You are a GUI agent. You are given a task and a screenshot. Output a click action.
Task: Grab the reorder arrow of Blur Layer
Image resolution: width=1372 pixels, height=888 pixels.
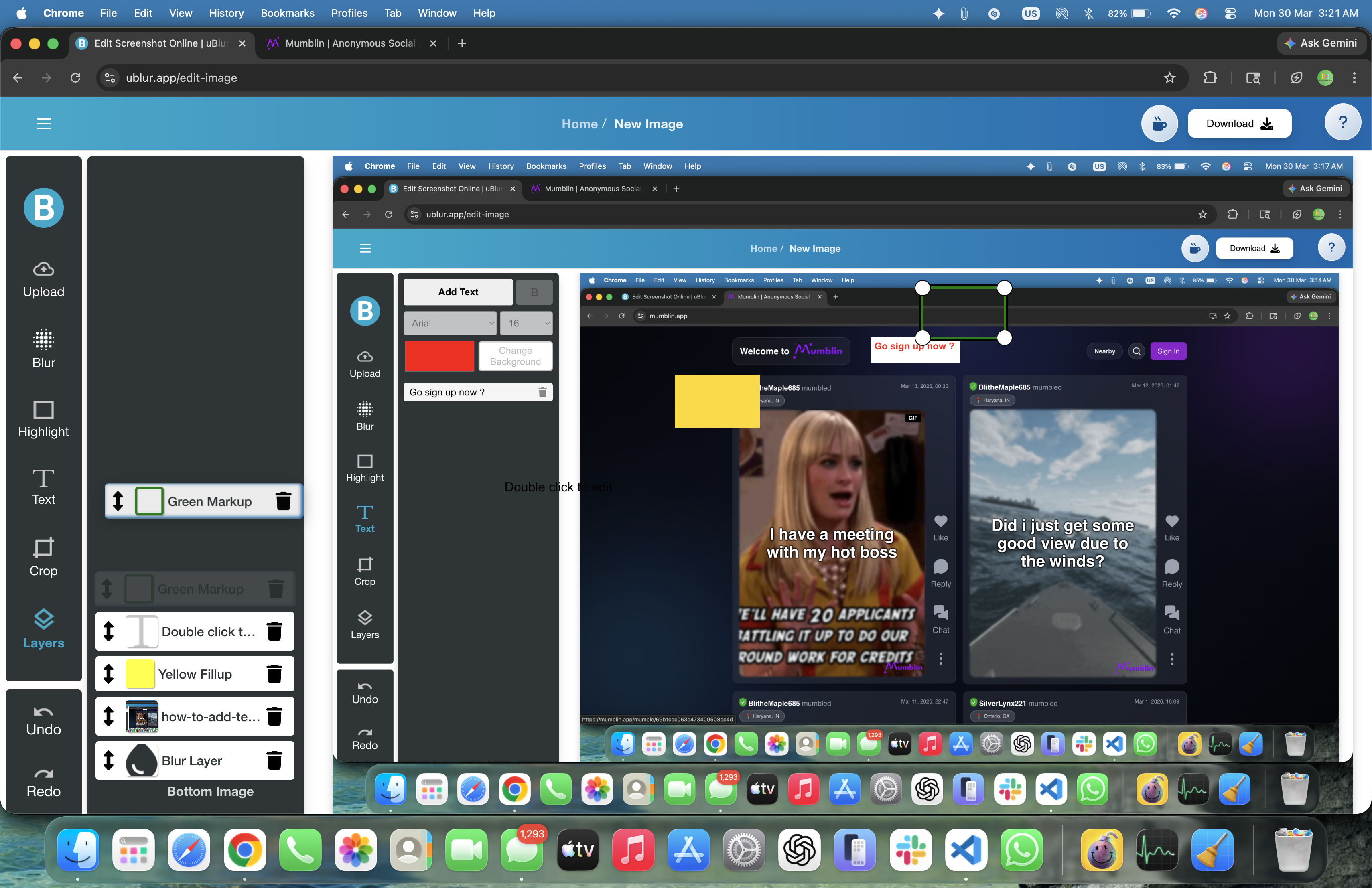coord(108,760)
